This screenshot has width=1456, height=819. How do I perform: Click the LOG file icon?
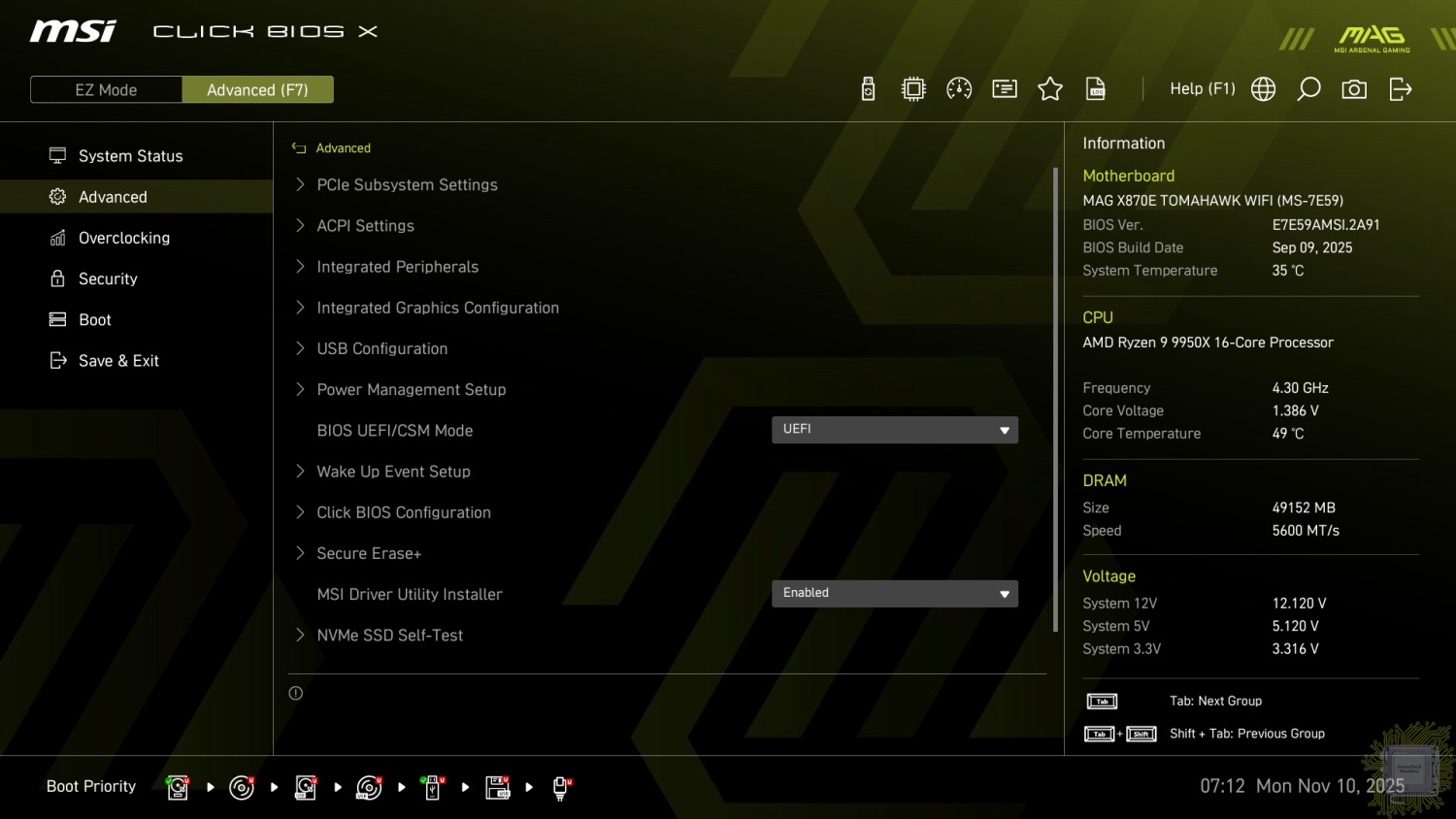[1096, 89]
